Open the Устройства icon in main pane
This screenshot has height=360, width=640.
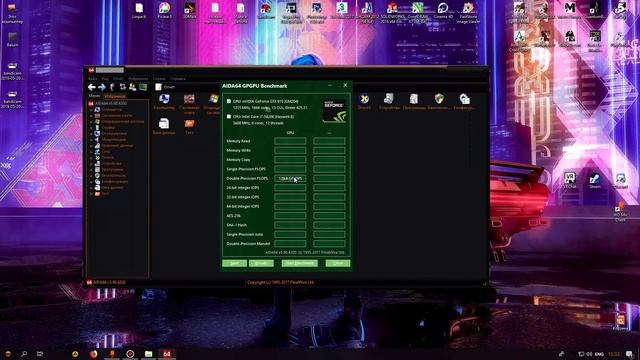click(x=389, y=101)
